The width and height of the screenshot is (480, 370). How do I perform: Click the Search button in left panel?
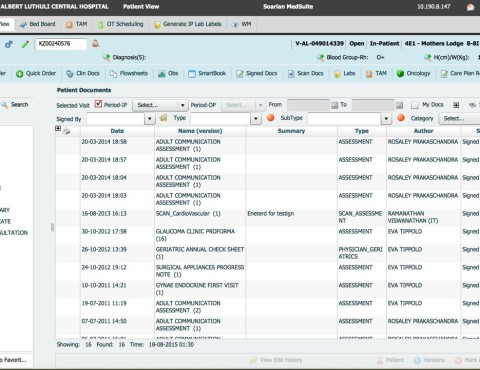[15, 105]
